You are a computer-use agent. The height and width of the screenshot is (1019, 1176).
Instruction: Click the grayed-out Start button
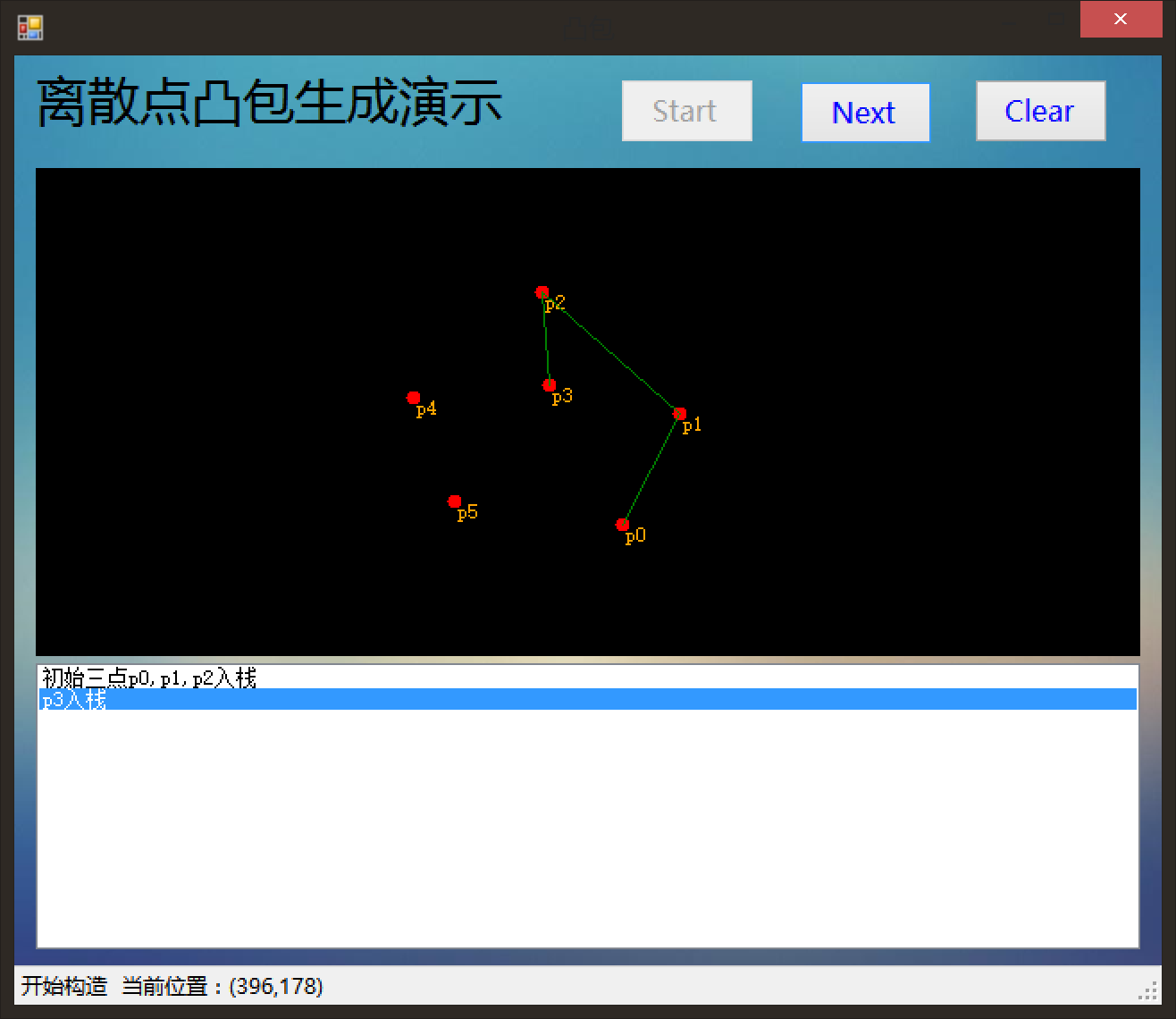(x=686, y=111)
